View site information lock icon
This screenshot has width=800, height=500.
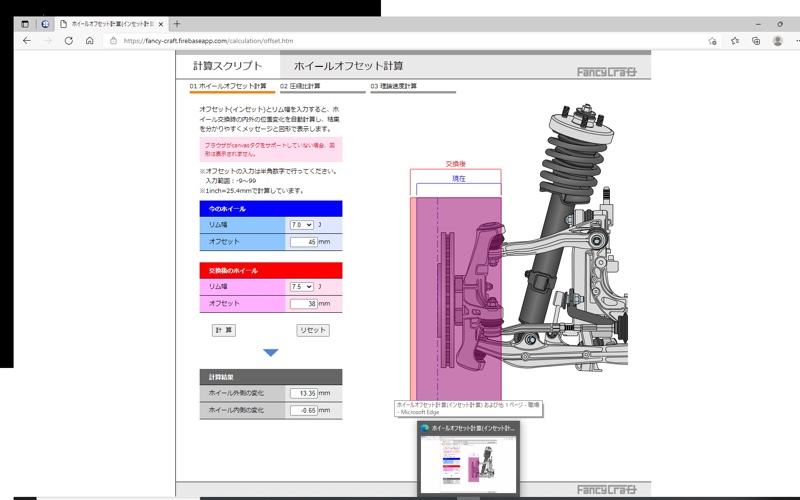coord(113,41)
